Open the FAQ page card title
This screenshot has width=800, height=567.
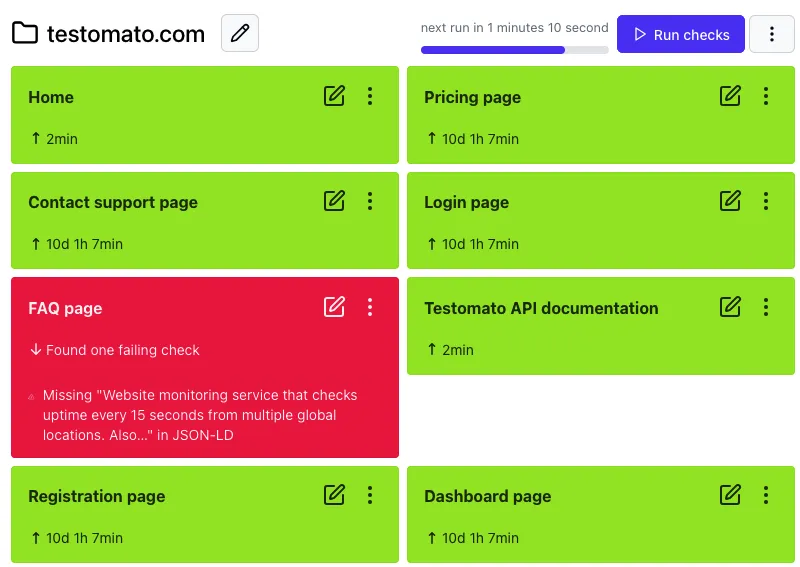[65, 308]
